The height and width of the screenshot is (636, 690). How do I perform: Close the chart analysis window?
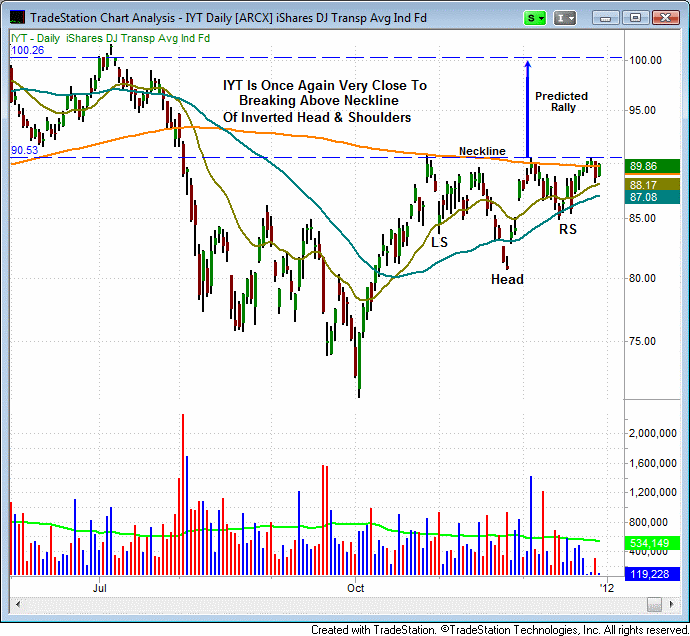click(x=665, y=18)
